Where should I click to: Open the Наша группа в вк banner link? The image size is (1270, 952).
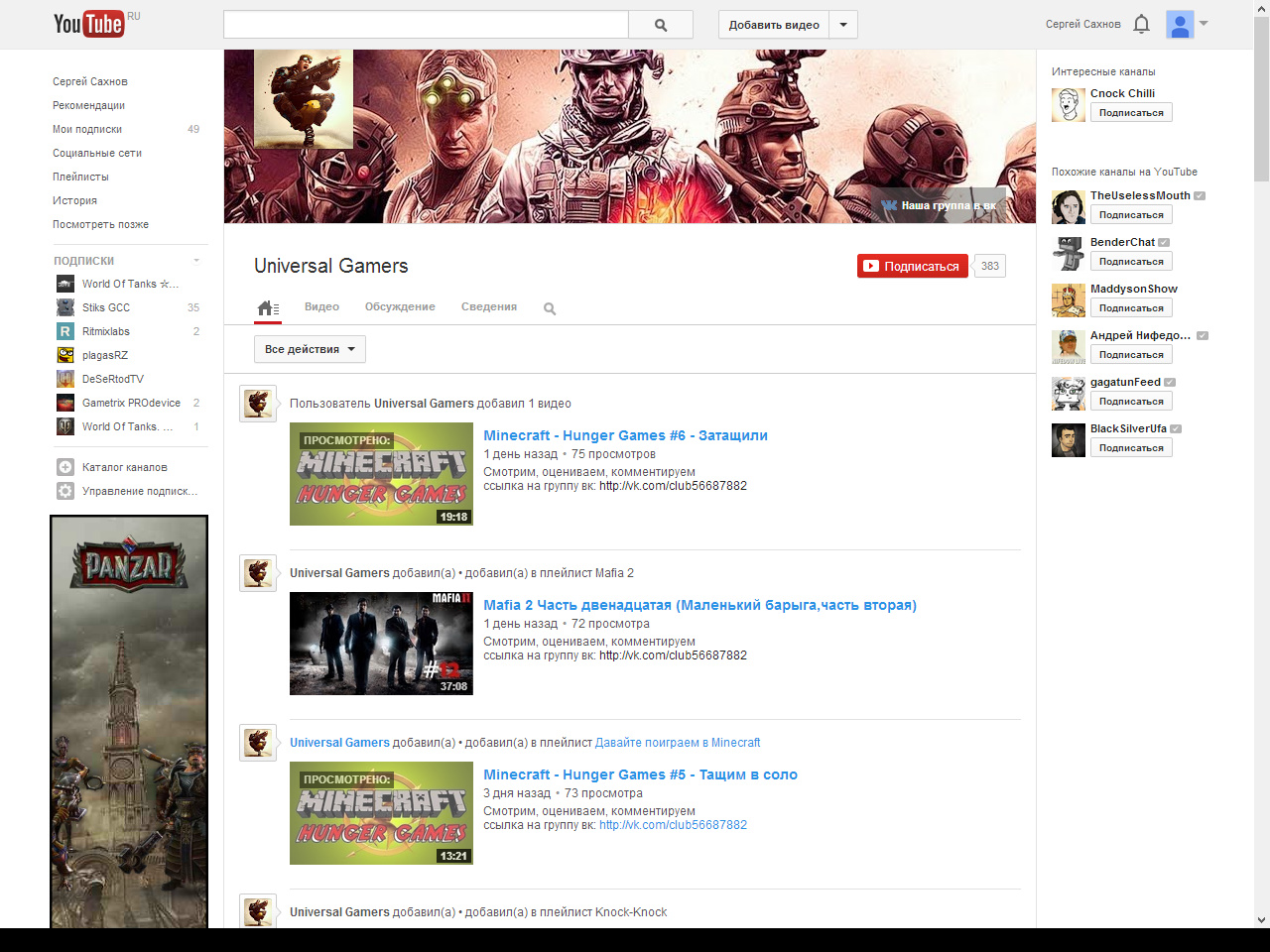(939, 205)
